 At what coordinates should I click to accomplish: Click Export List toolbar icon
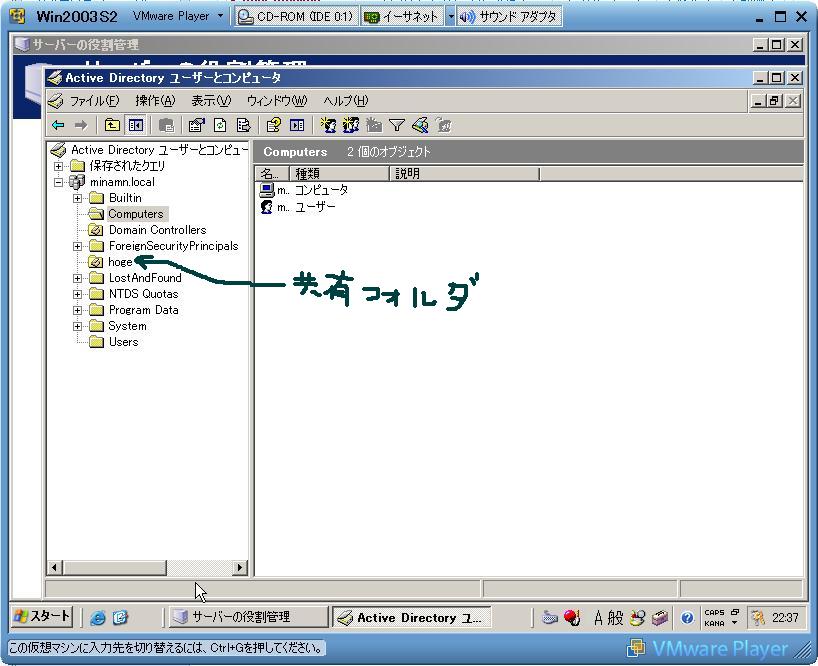(x=243, y=125)
